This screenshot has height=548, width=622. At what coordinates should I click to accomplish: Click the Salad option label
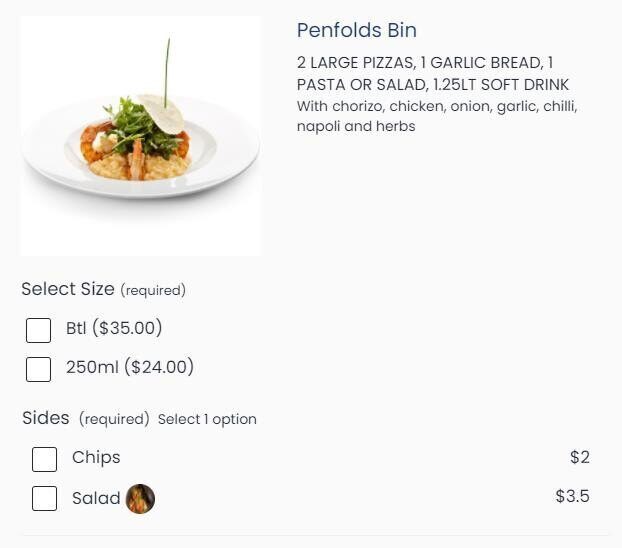click(x=96, y=497)
